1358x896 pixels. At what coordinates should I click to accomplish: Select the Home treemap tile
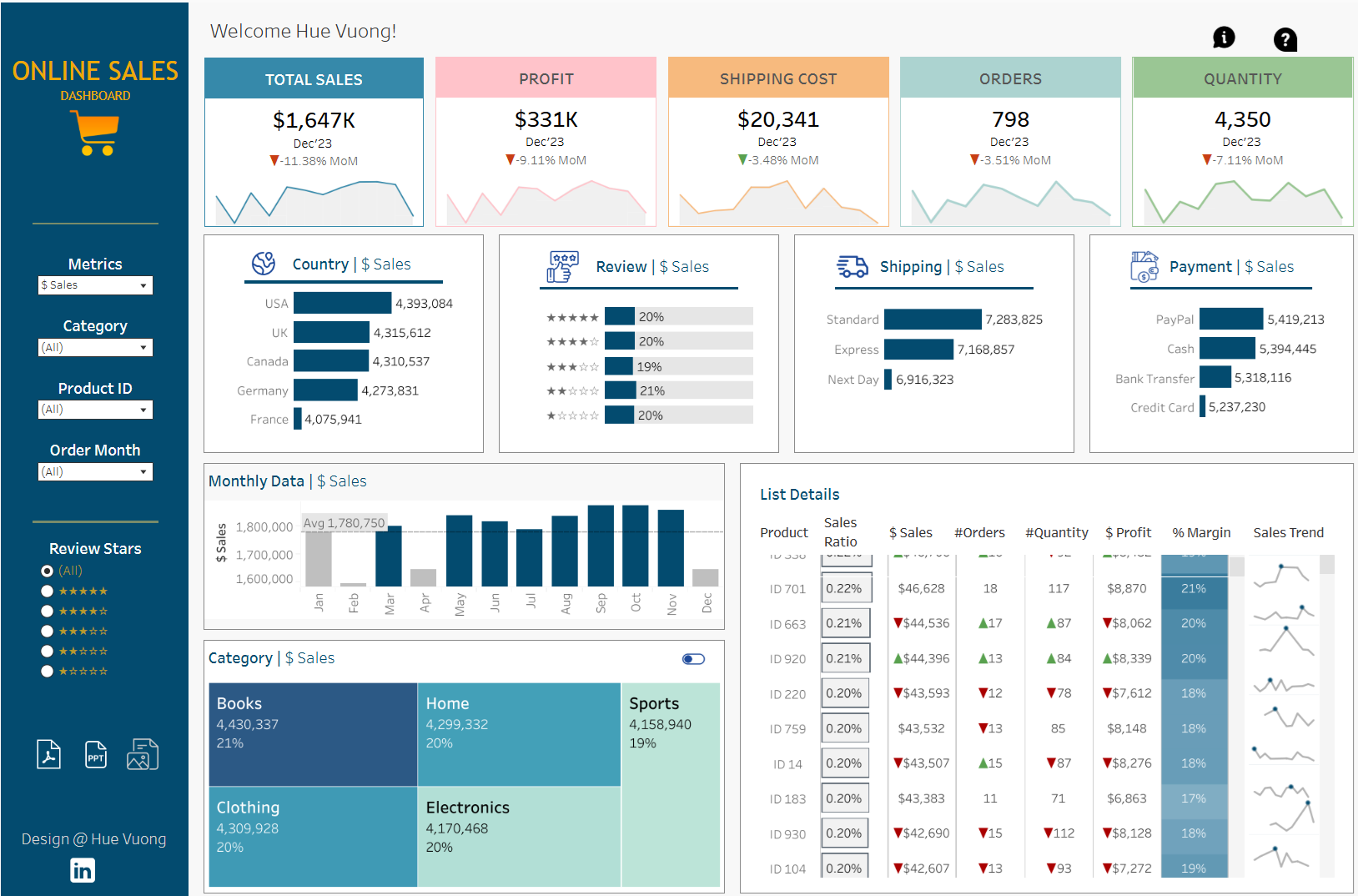click(519, 734)
